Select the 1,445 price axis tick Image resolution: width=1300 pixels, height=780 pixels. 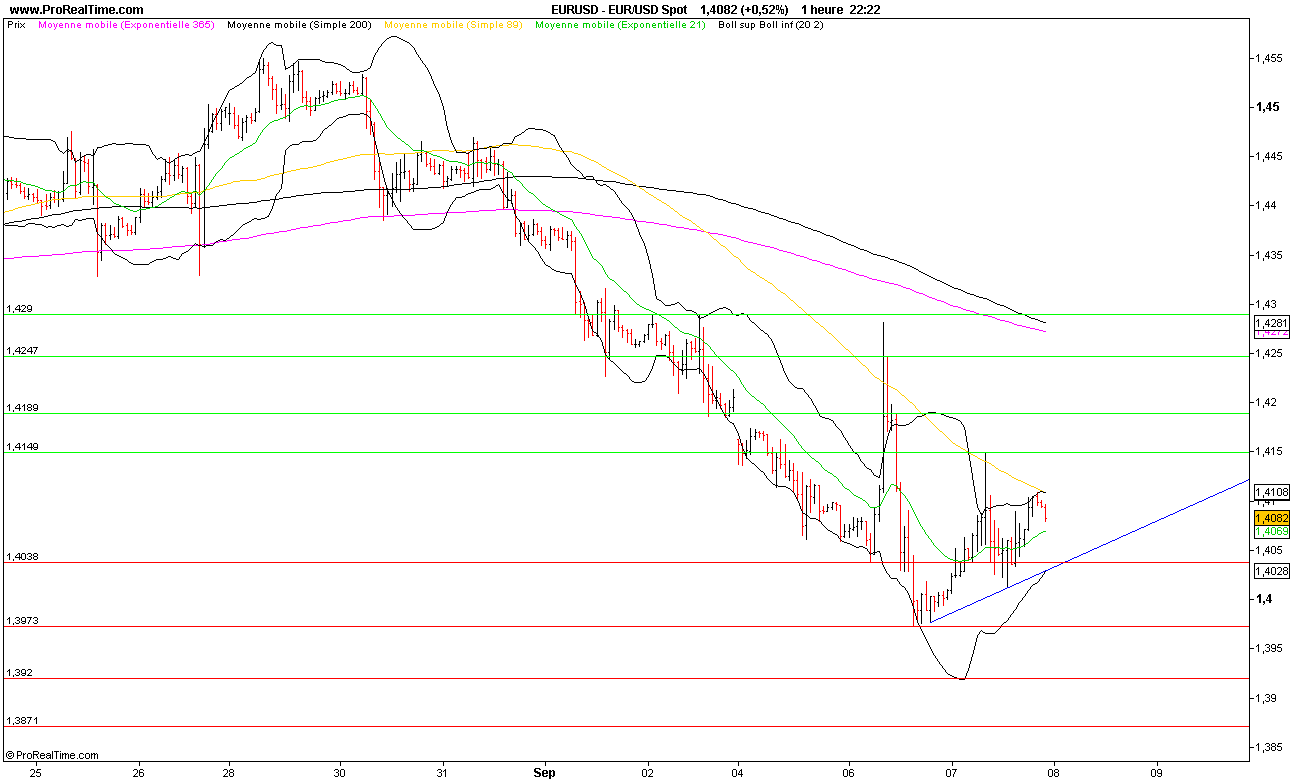pyautogui.click(x=1271, y=156)
